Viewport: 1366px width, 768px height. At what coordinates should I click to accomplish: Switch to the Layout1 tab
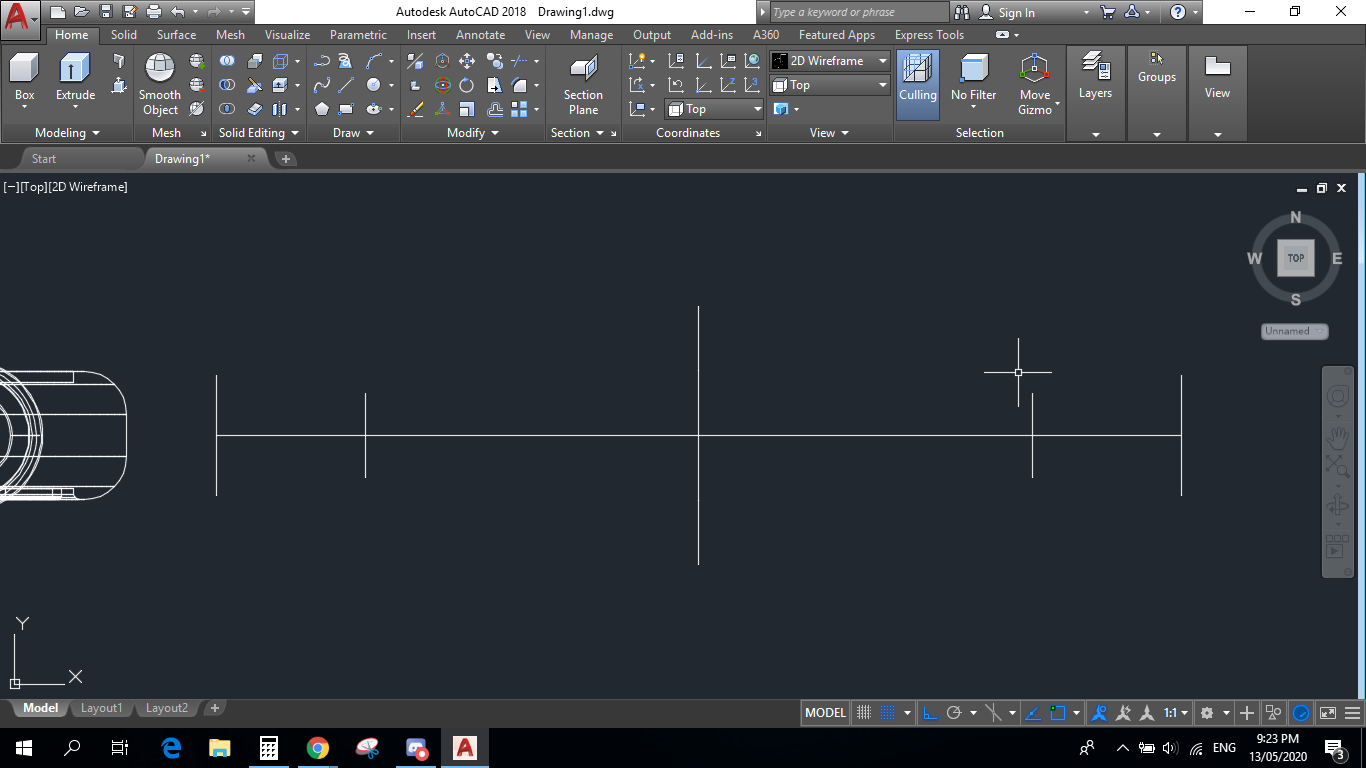pyautogui.click(x=101, y=708)
